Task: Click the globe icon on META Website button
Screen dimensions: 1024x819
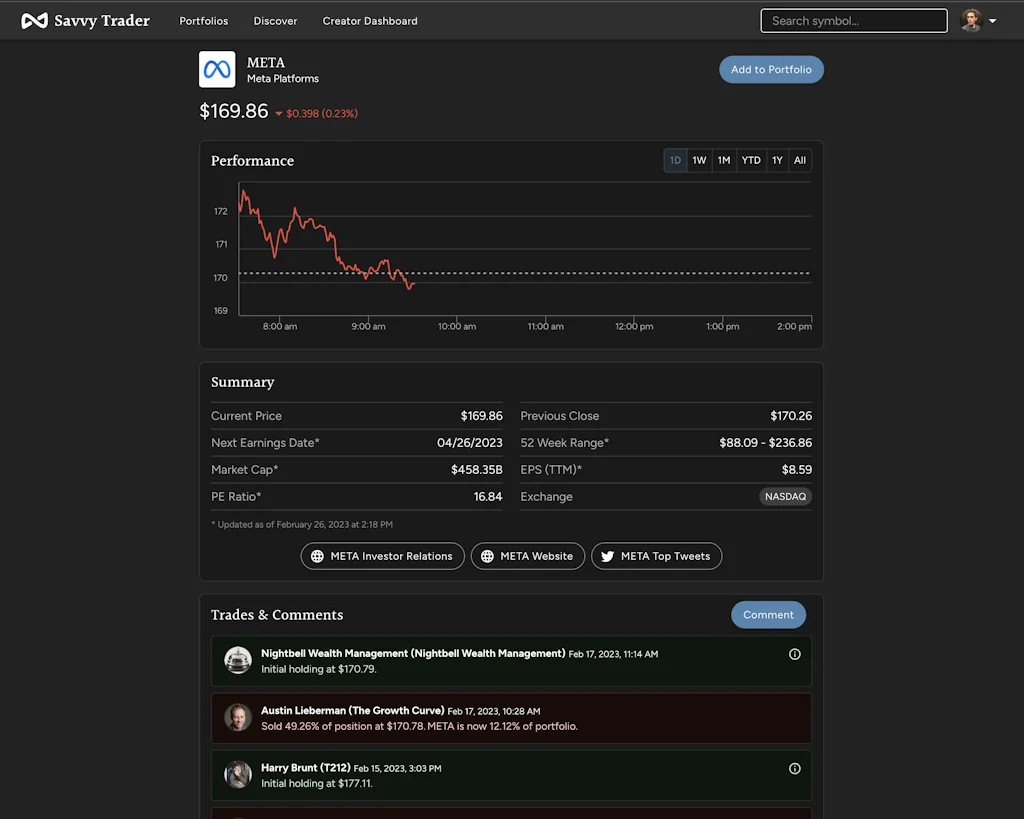Action: click(487, 556)
